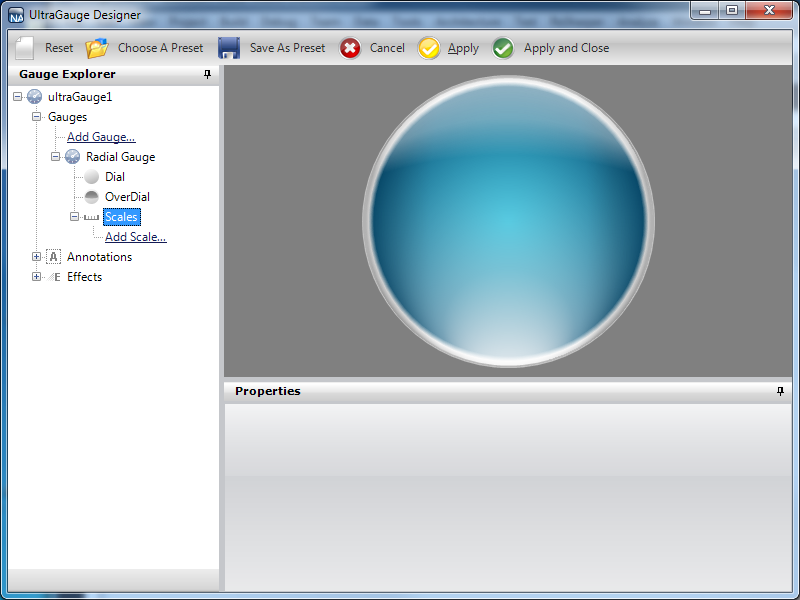Viewport: 800px width, 600px height.
Task: Click the yellow Apply checkmark icon
Action: (429, 48)
